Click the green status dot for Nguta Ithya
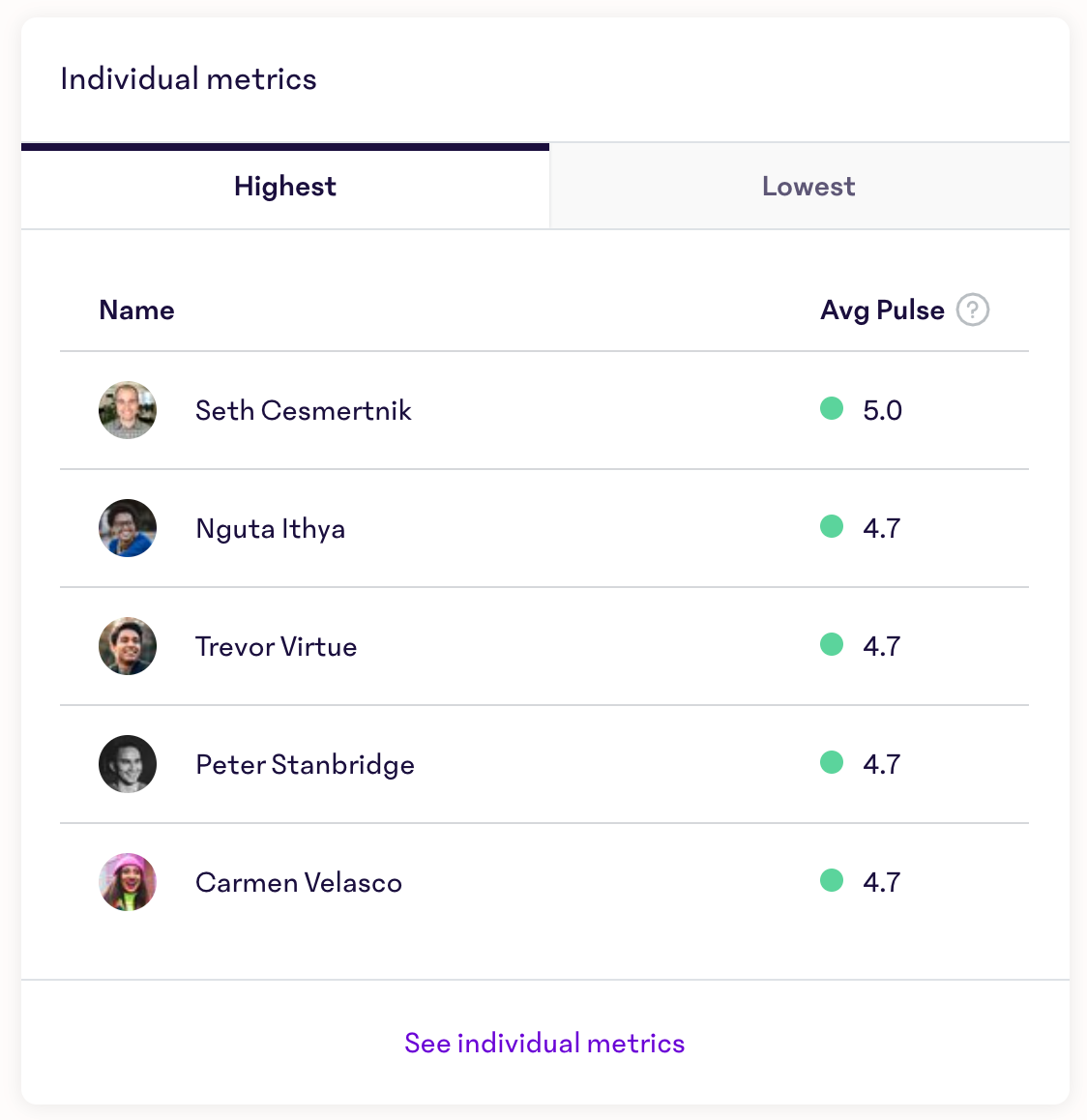1087x1120 pixels. [831, 527]
